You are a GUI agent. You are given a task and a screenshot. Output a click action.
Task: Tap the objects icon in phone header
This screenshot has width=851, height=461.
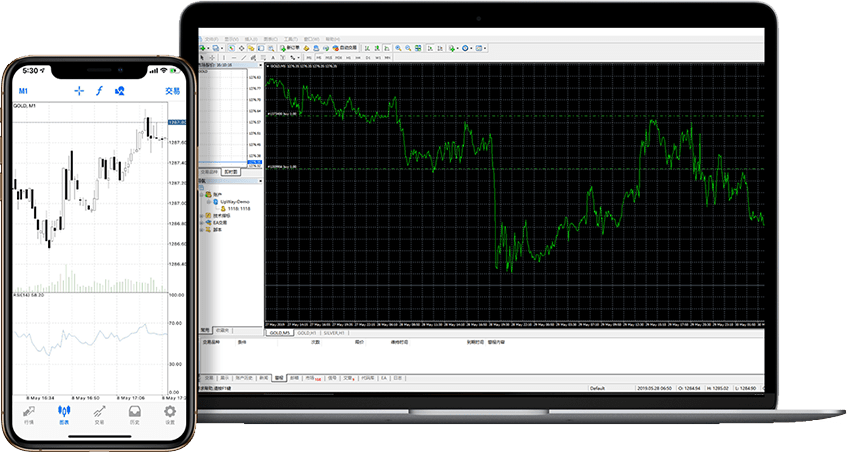(x=120, y=91)
